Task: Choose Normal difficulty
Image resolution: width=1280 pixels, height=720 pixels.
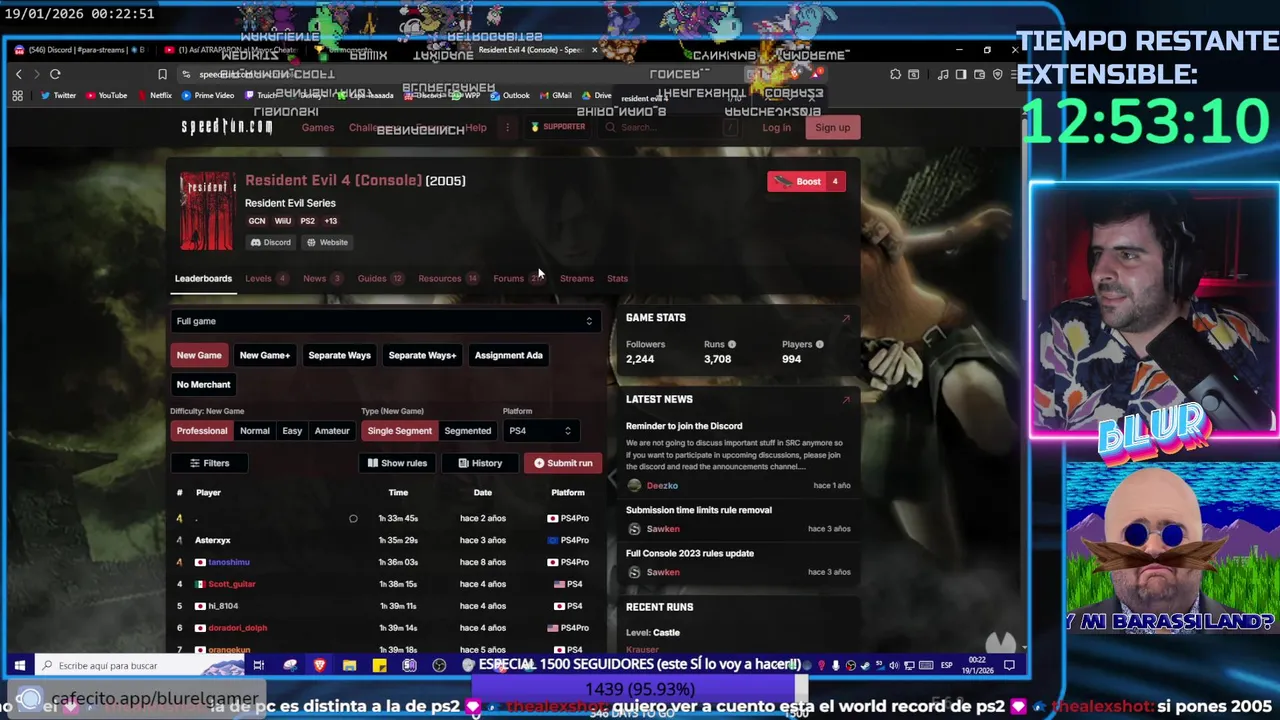Action: pos(254,431)
